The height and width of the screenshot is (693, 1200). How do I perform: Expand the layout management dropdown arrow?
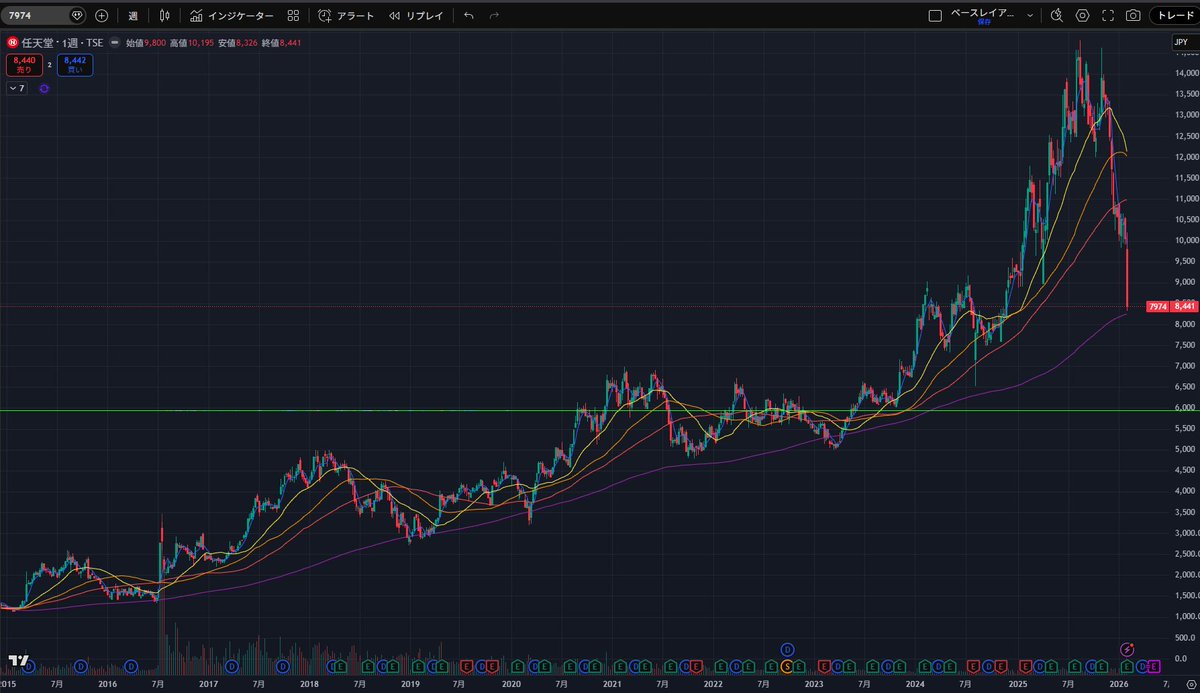[1029, 16]
